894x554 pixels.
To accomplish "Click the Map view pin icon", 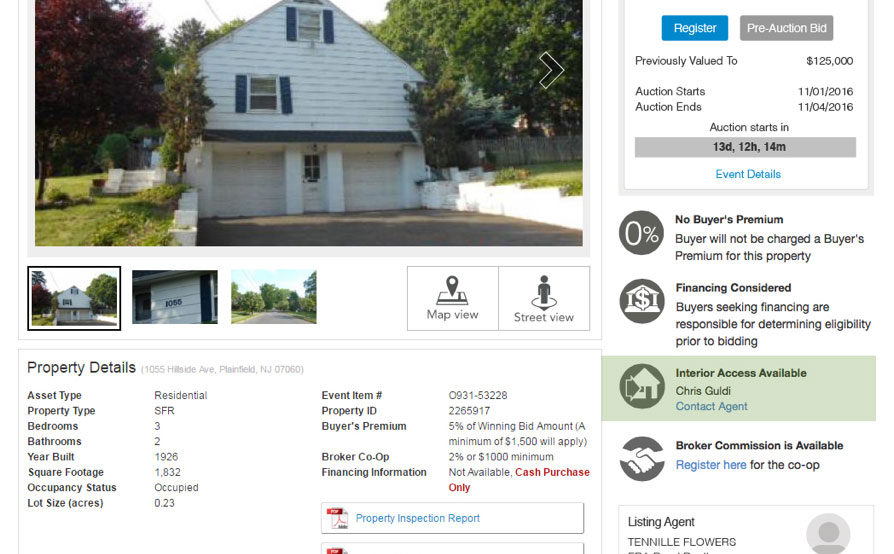I will [x=452, y=290].
